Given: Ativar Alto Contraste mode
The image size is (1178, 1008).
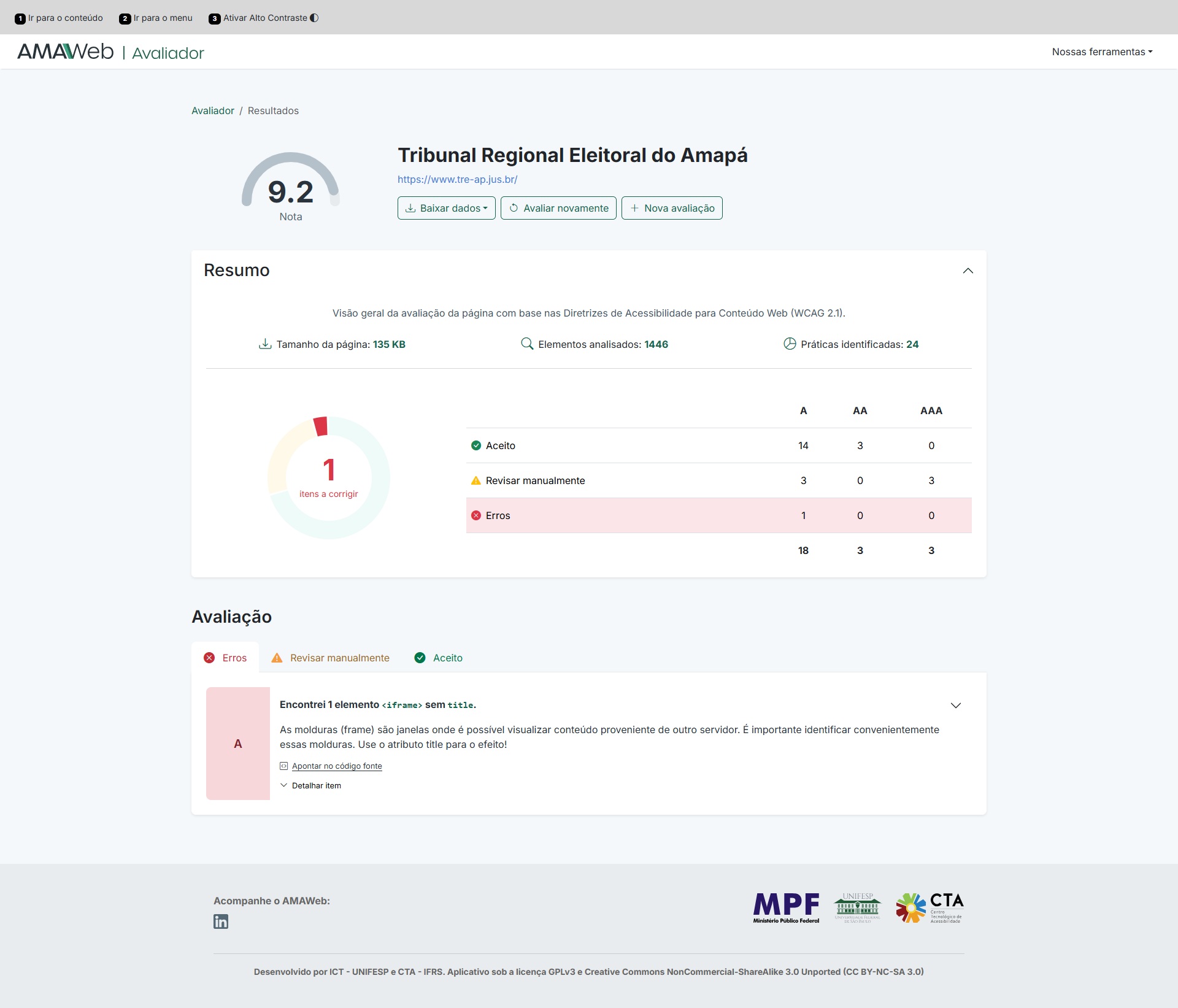Looking at the screenshot, I should click(264, 18).
